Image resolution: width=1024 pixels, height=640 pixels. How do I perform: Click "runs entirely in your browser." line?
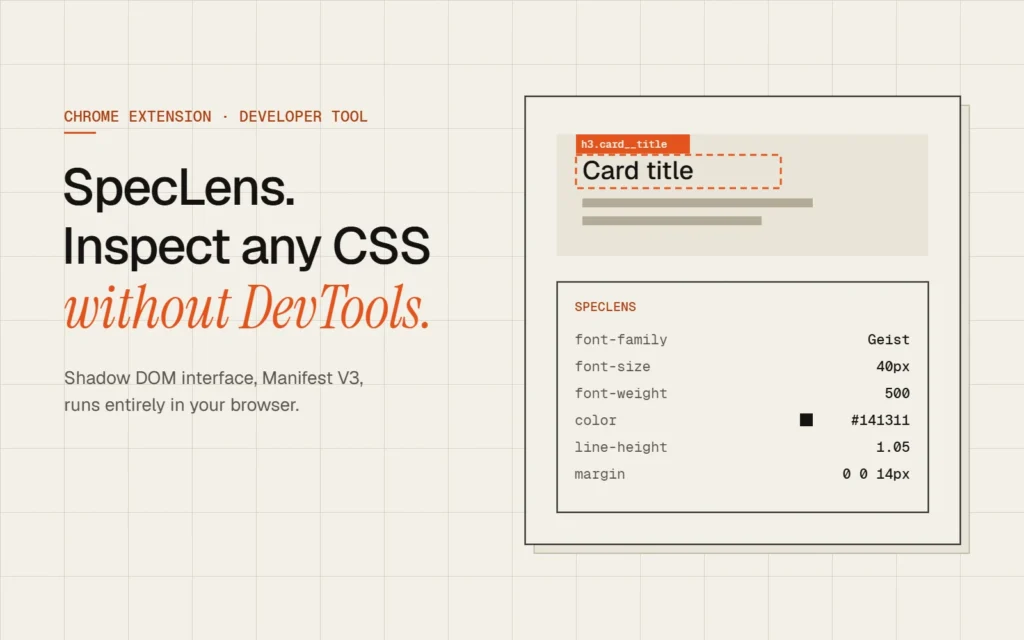coord(182,405)
